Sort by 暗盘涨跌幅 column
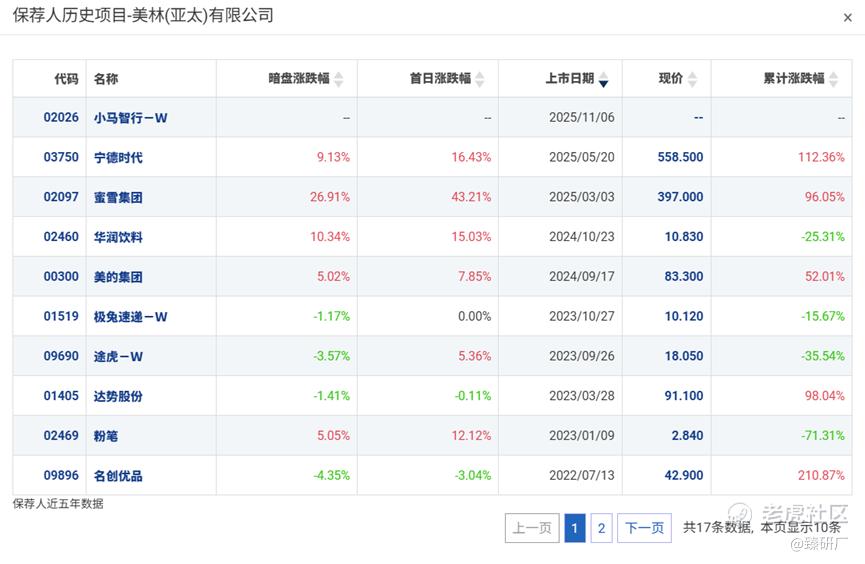This screenshot has width=865, height=564. 339,79
